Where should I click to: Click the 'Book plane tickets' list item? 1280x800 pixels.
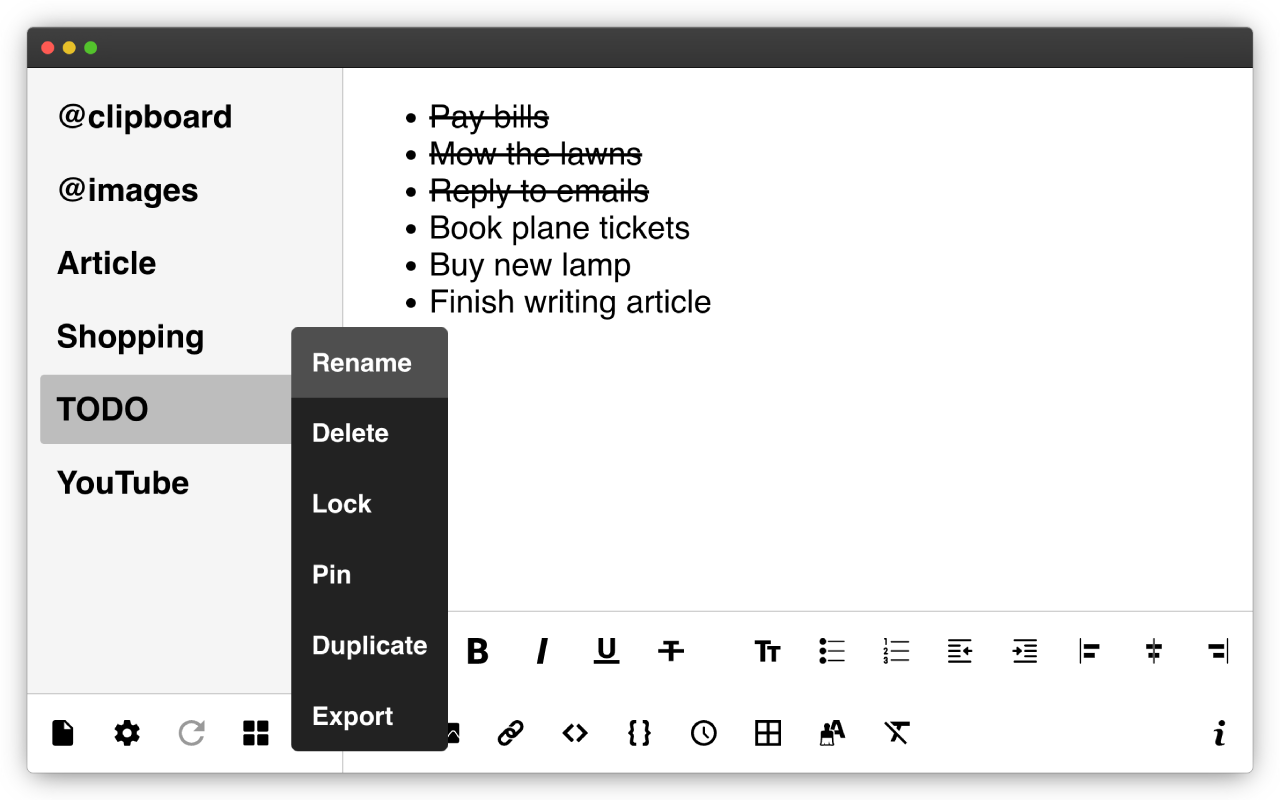(560, 228)
